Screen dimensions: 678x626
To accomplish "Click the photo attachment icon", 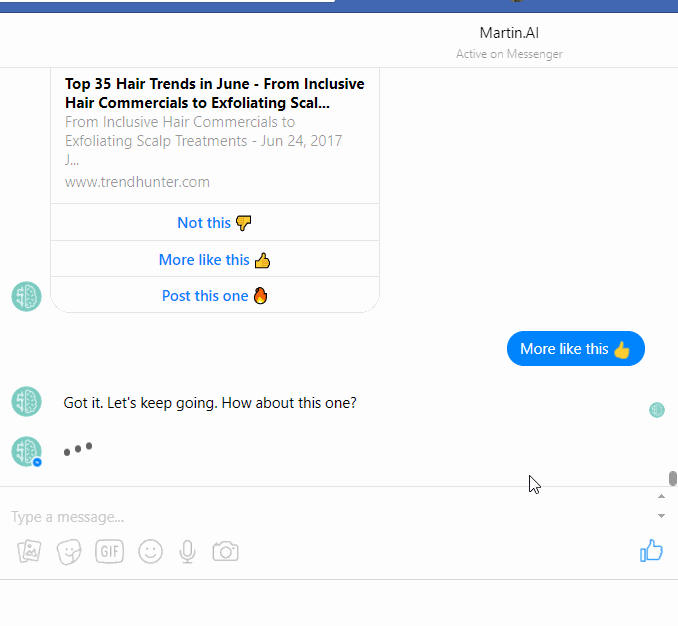I will pos(29,551).
